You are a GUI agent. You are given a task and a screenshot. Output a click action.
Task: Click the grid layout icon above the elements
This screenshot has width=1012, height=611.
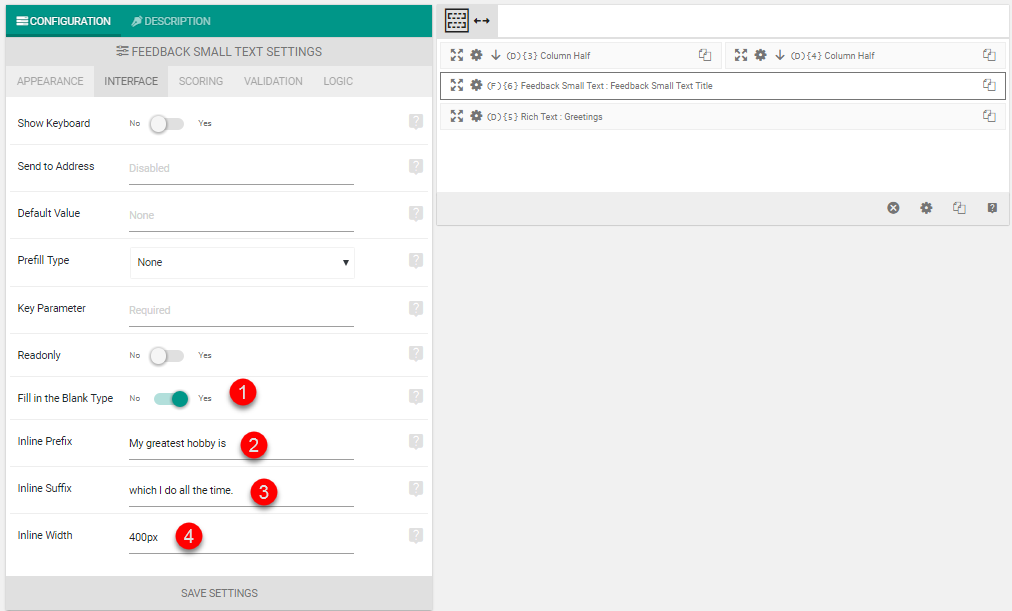point(457,21)
